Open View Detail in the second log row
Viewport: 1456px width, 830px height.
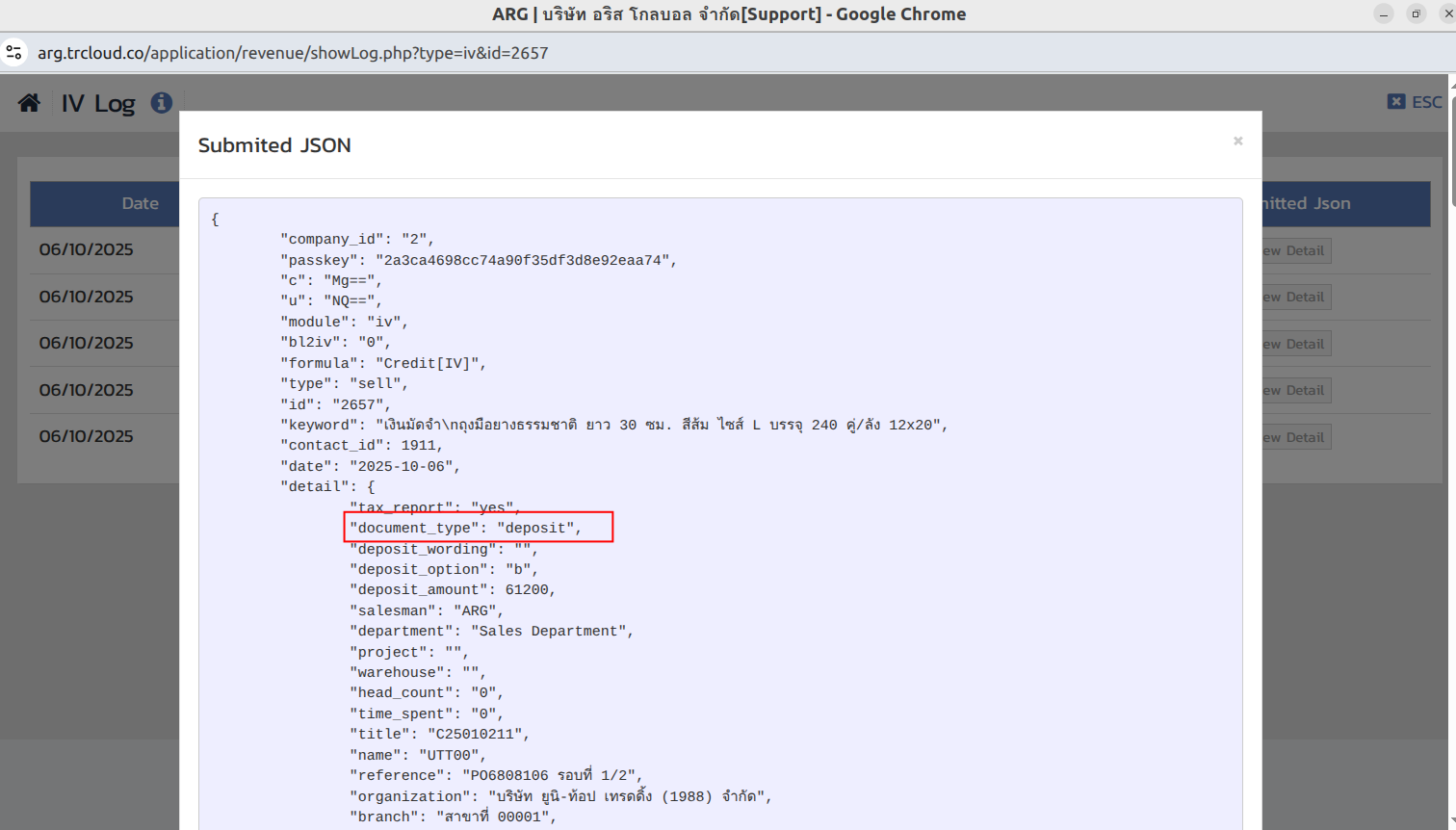[x=1296, y=298]
